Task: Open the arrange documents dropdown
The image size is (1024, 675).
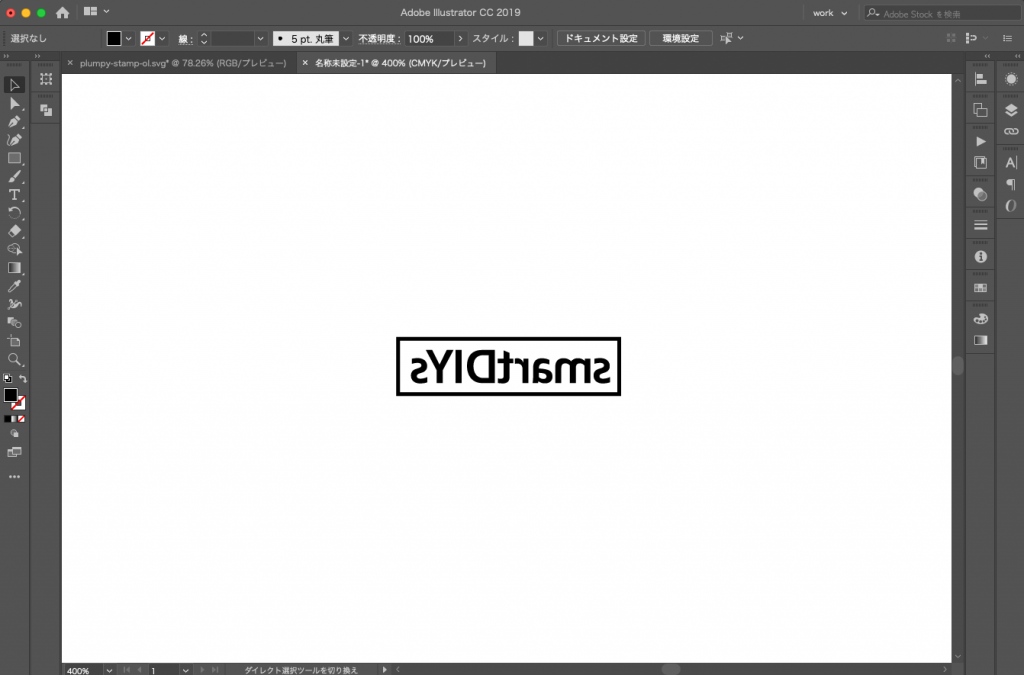Action: click(96, 12)
